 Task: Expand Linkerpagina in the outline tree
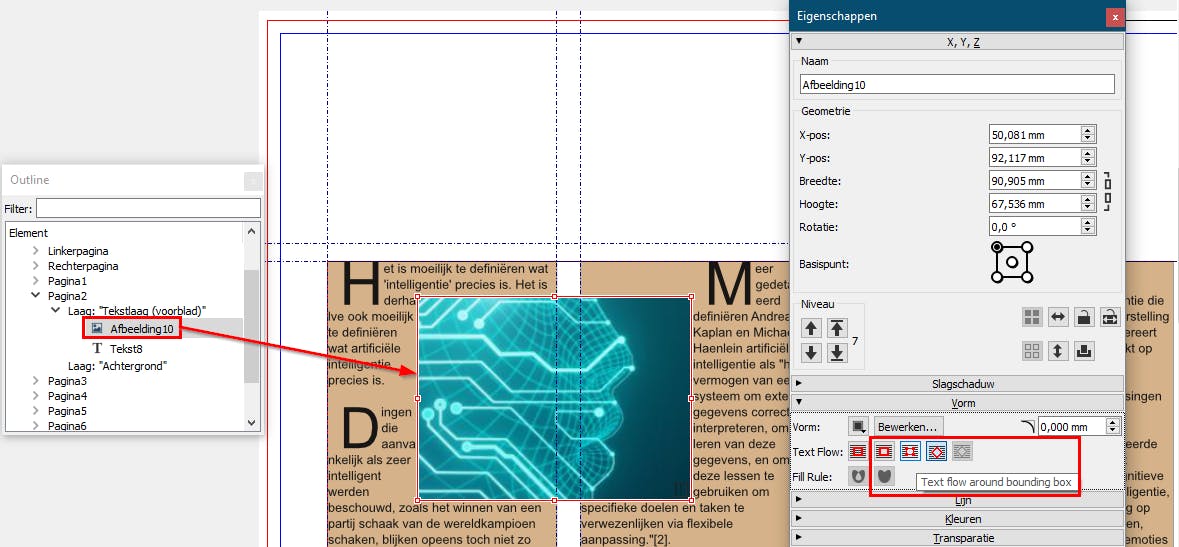click(35, 251)
